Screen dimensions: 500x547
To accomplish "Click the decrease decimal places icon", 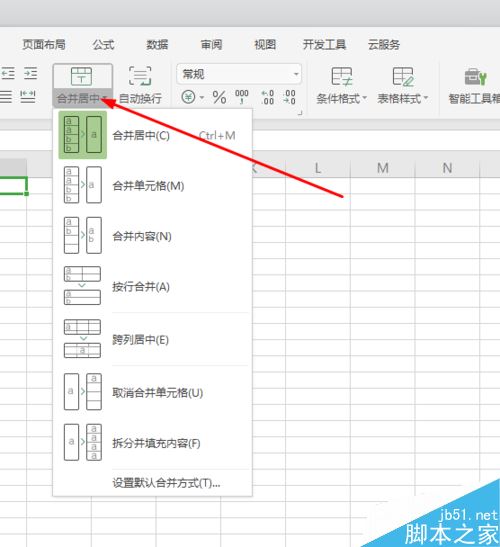I will (x=290, y=97).
